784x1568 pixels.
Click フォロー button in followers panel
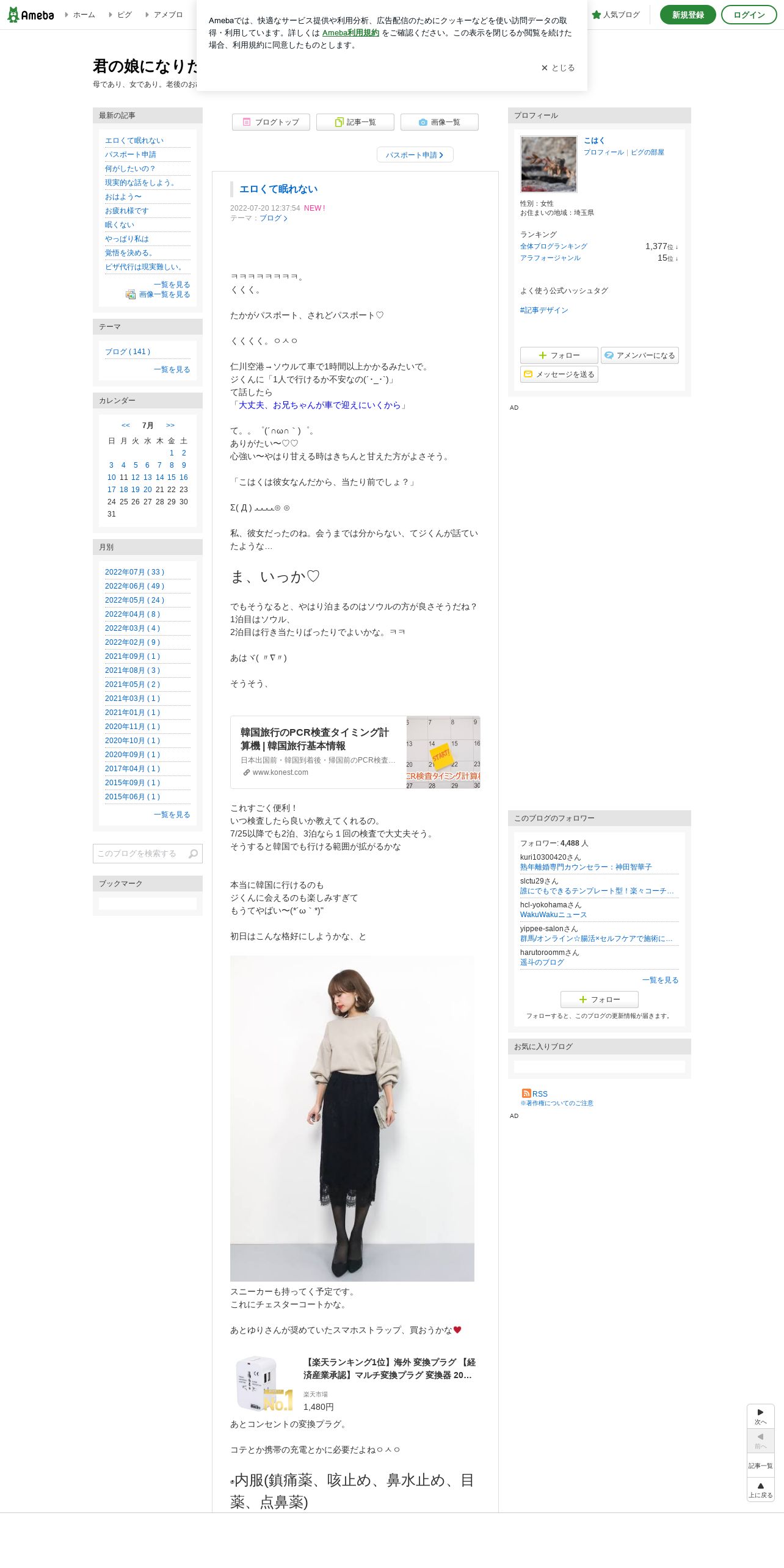pyautogui.click(x=600, y=1000)
